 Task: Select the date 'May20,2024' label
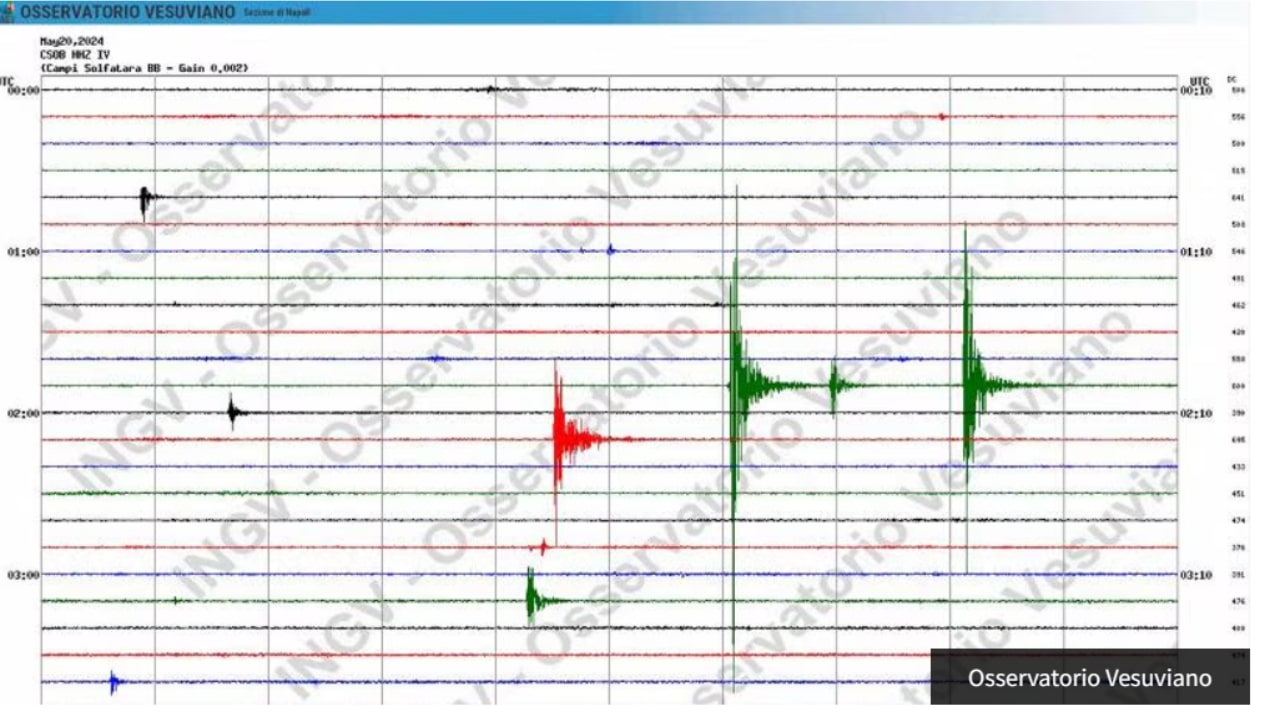(x=72, y=42)
